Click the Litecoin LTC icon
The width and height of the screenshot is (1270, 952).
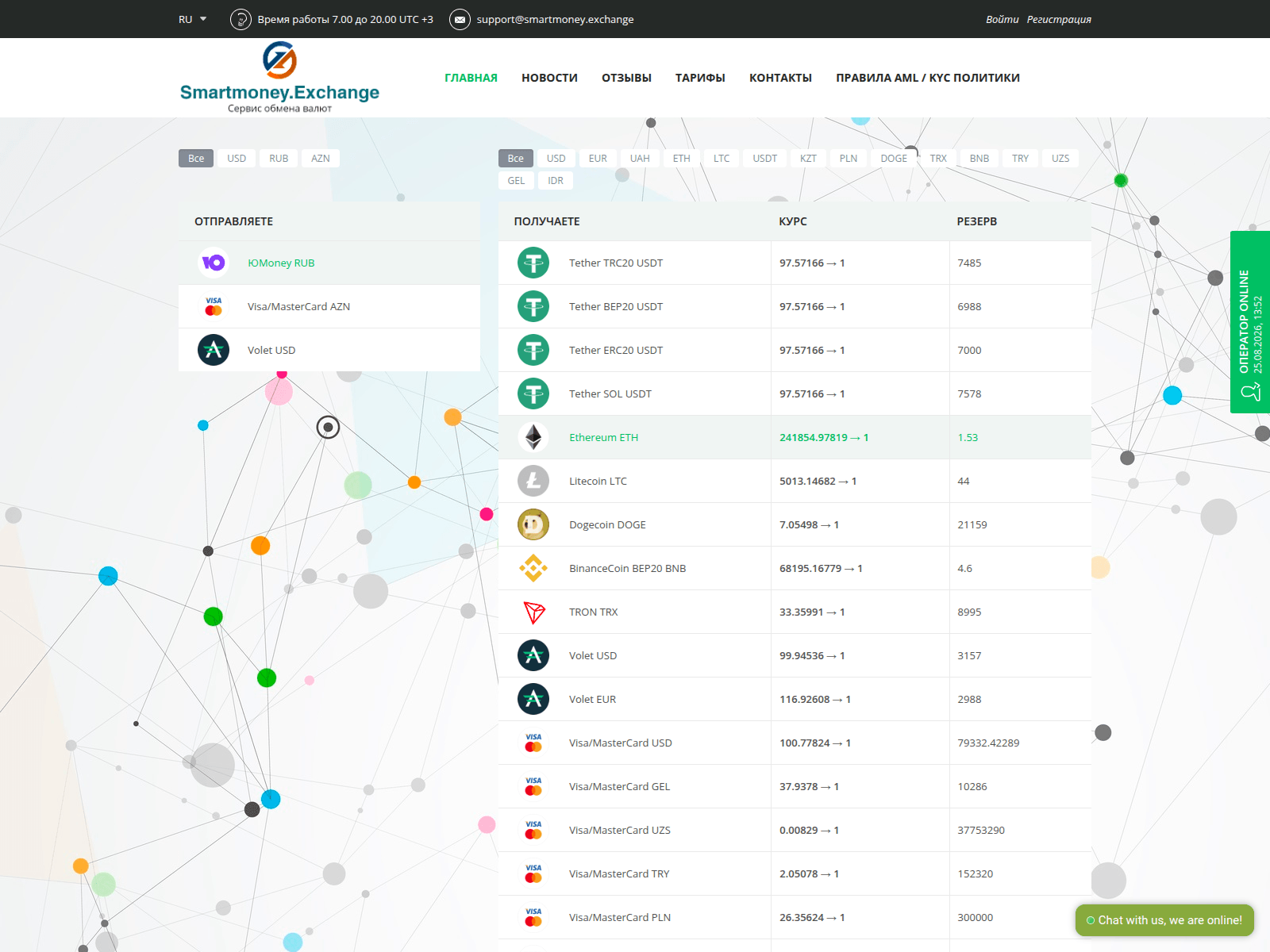[533, 481]
